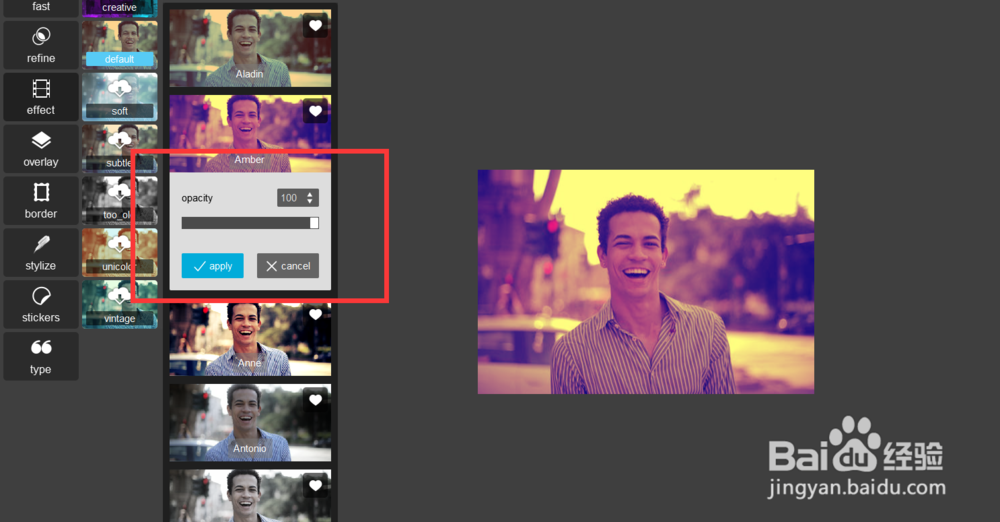
Task: Click the opacity slider handle
Action: tap(314, 223)
